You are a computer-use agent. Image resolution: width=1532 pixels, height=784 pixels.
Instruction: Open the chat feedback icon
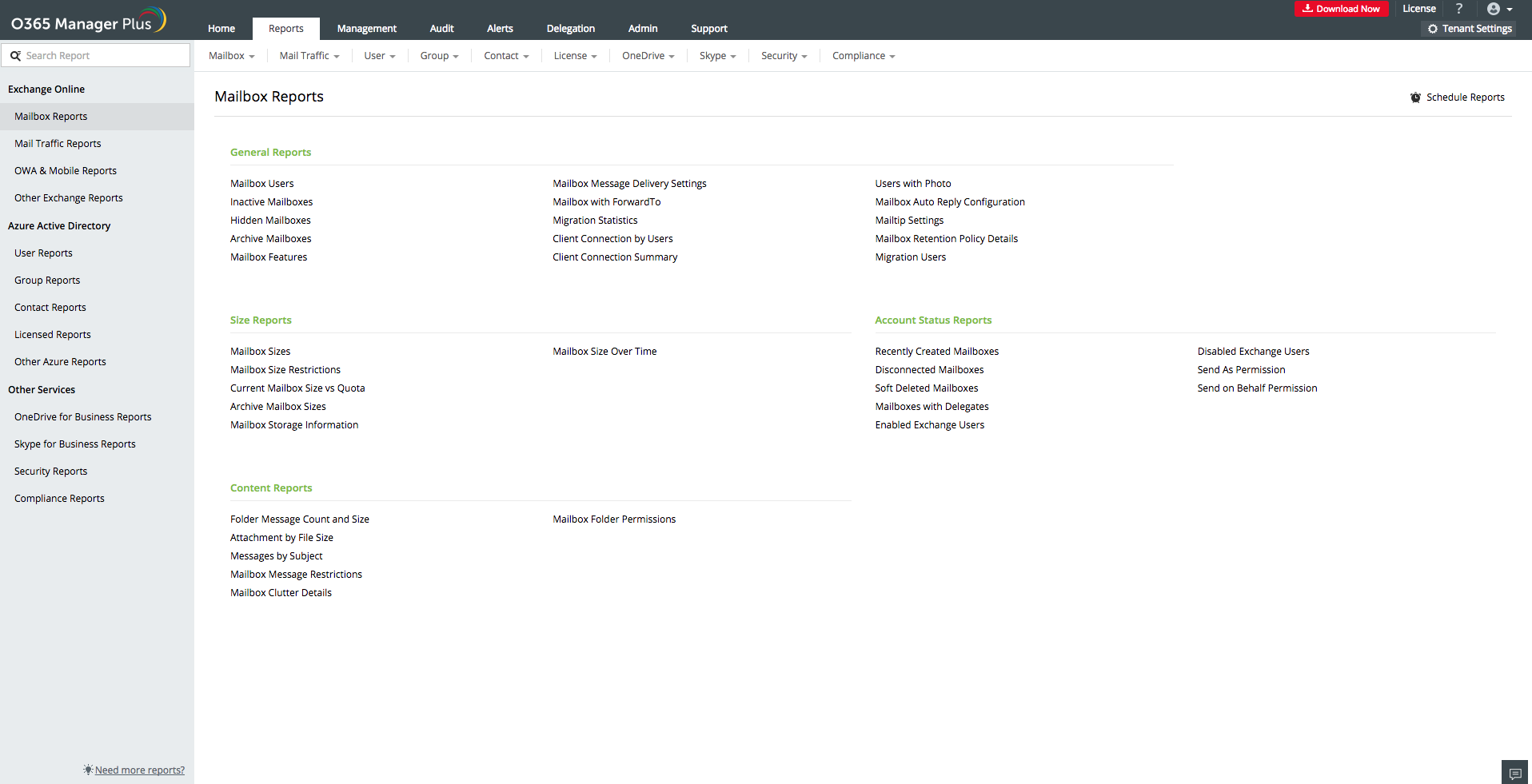[x=1514, y=773]
